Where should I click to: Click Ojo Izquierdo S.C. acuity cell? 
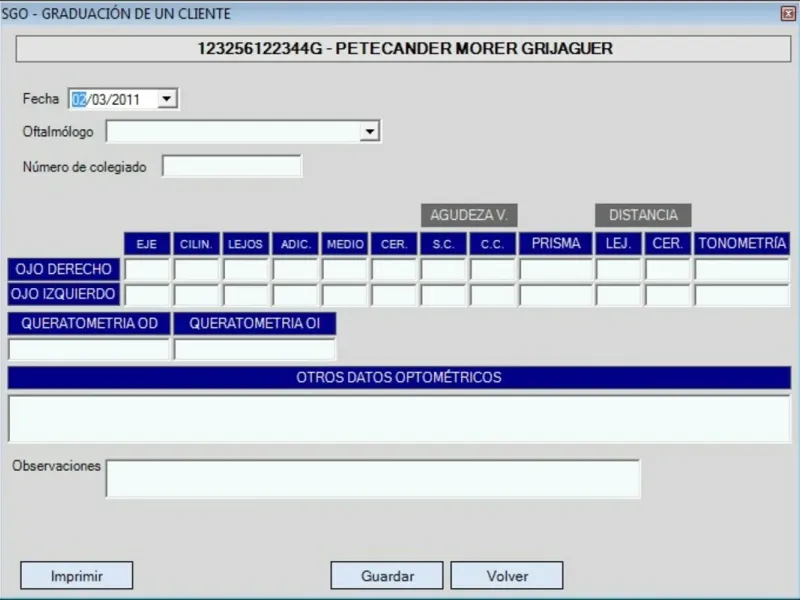[443, 295]
